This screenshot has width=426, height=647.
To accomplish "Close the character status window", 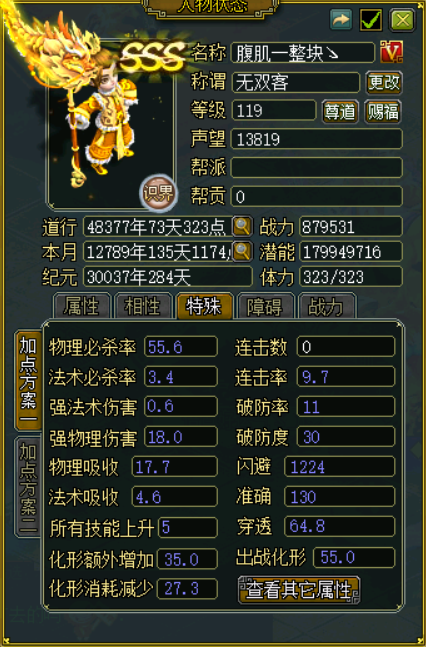I will click(402, 20).
